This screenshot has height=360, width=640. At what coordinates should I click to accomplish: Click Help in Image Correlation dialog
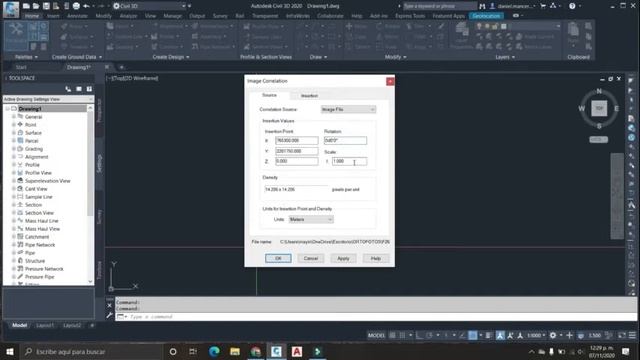click(376, 258)
